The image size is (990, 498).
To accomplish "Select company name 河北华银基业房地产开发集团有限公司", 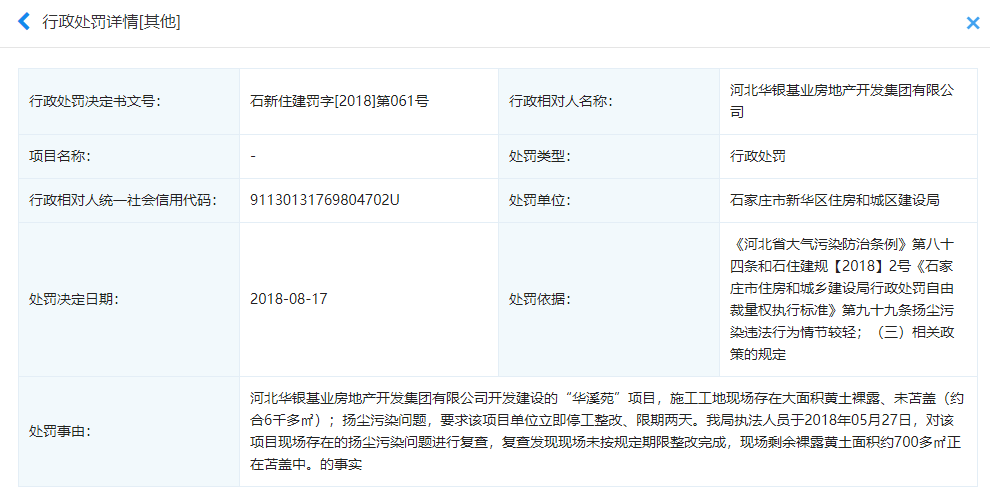I will [x=842, y=101].
